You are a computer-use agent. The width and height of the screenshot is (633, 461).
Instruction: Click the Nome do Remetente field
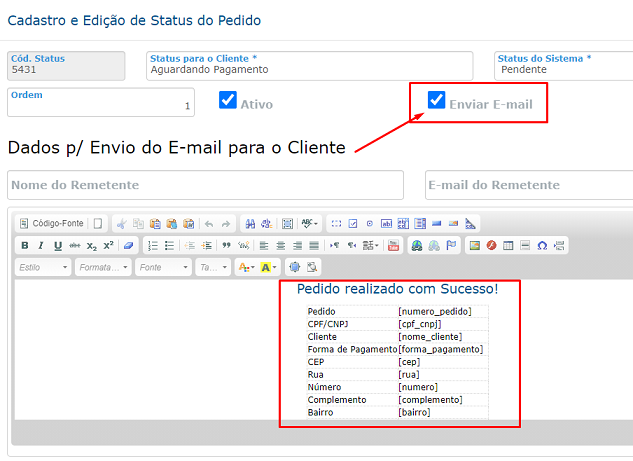pos(205,185)
